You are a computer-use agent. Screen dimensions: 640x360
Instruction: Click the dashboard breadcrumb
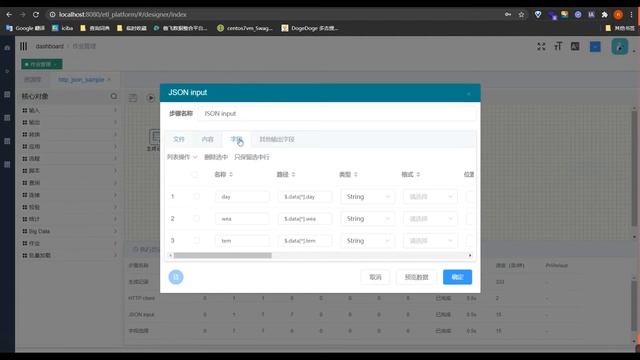click(49, 46)
